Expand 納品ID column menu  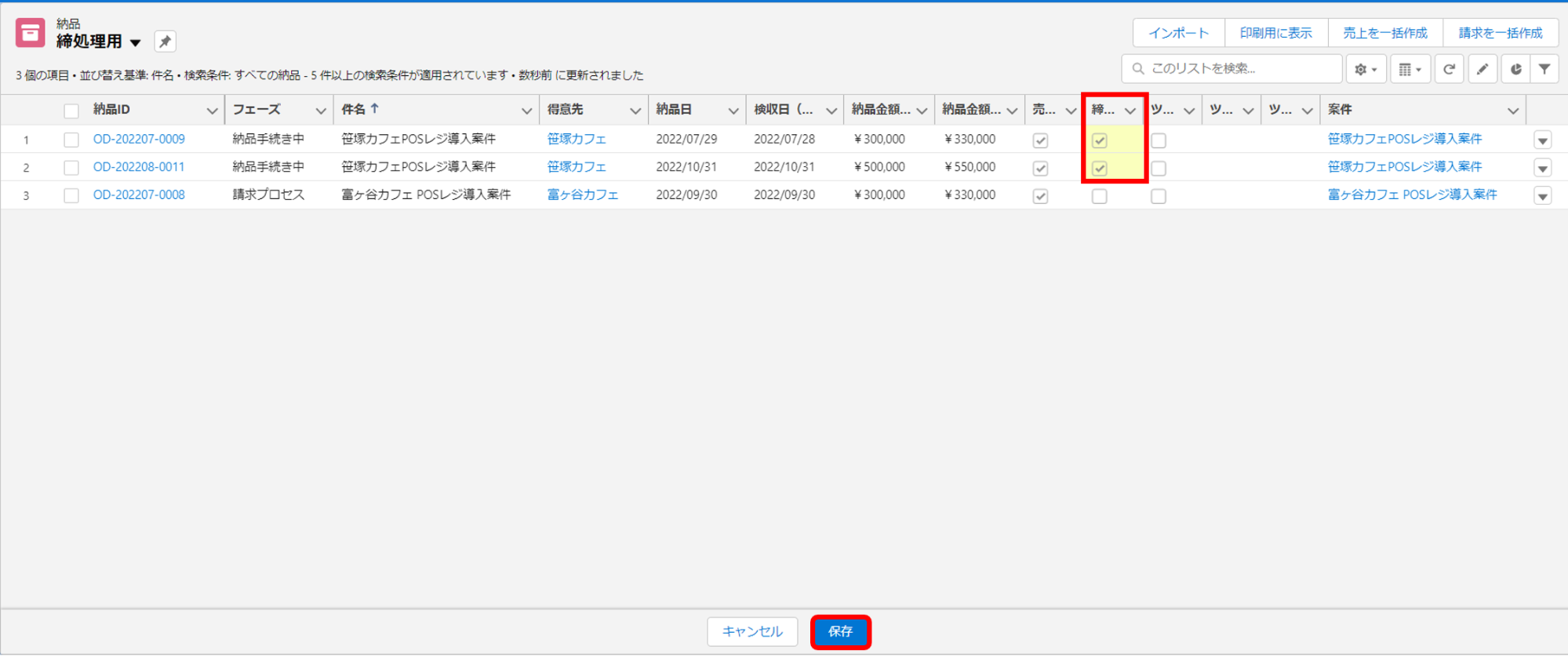point(212,111)
